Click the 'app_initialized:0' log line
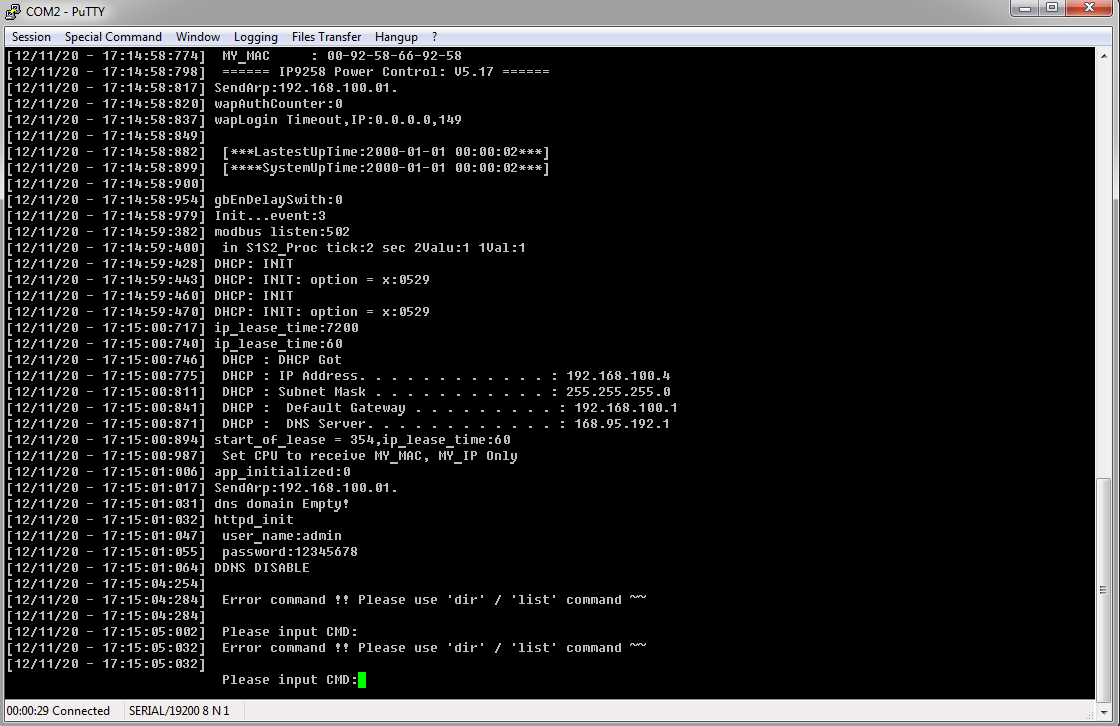The height and width of the screenshot is (726, 1120). pyautogui.click(x=282, y=472)
